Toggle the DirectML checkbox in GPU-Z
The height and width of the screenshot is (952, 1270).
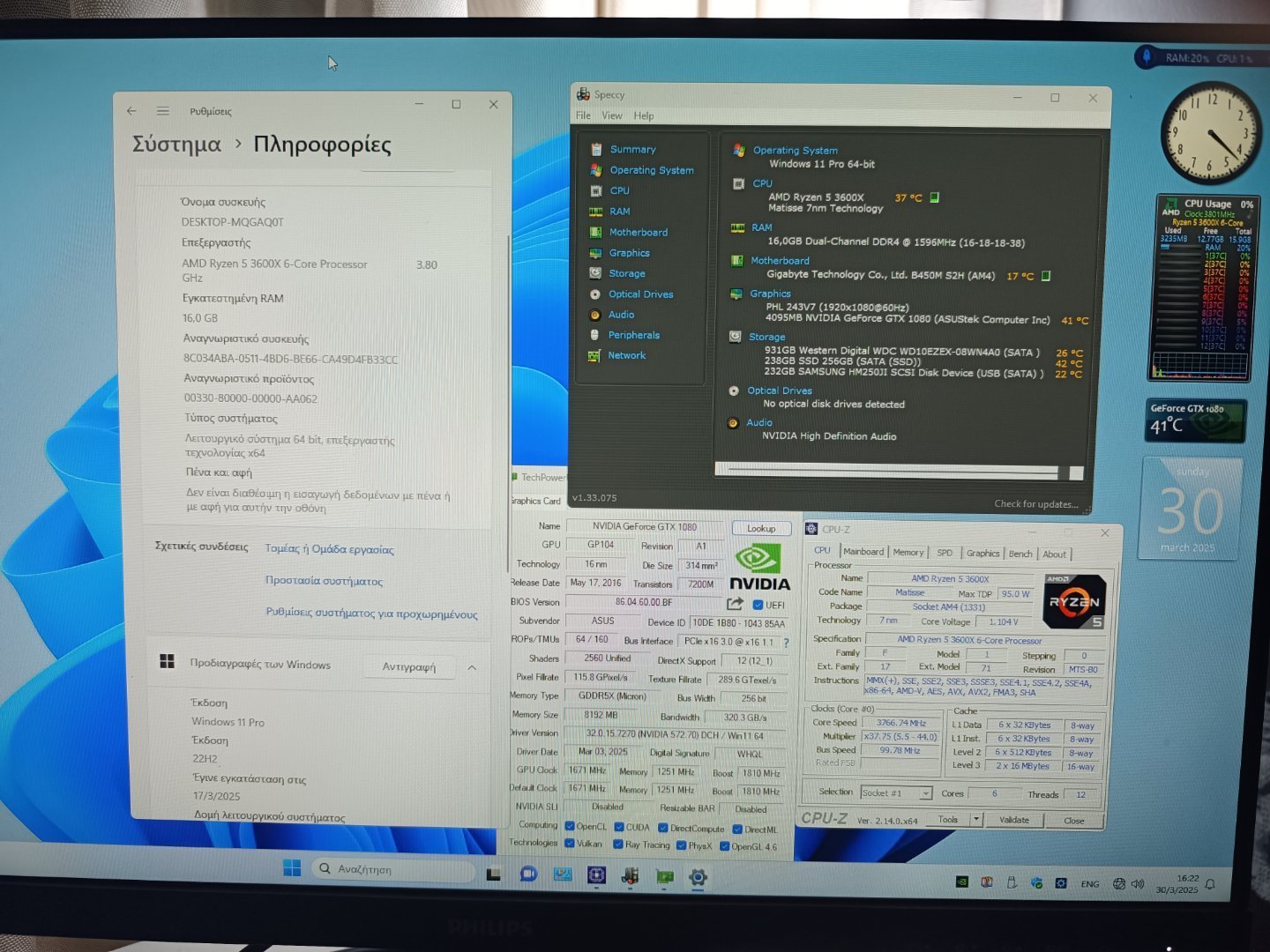tap(736, 829)
